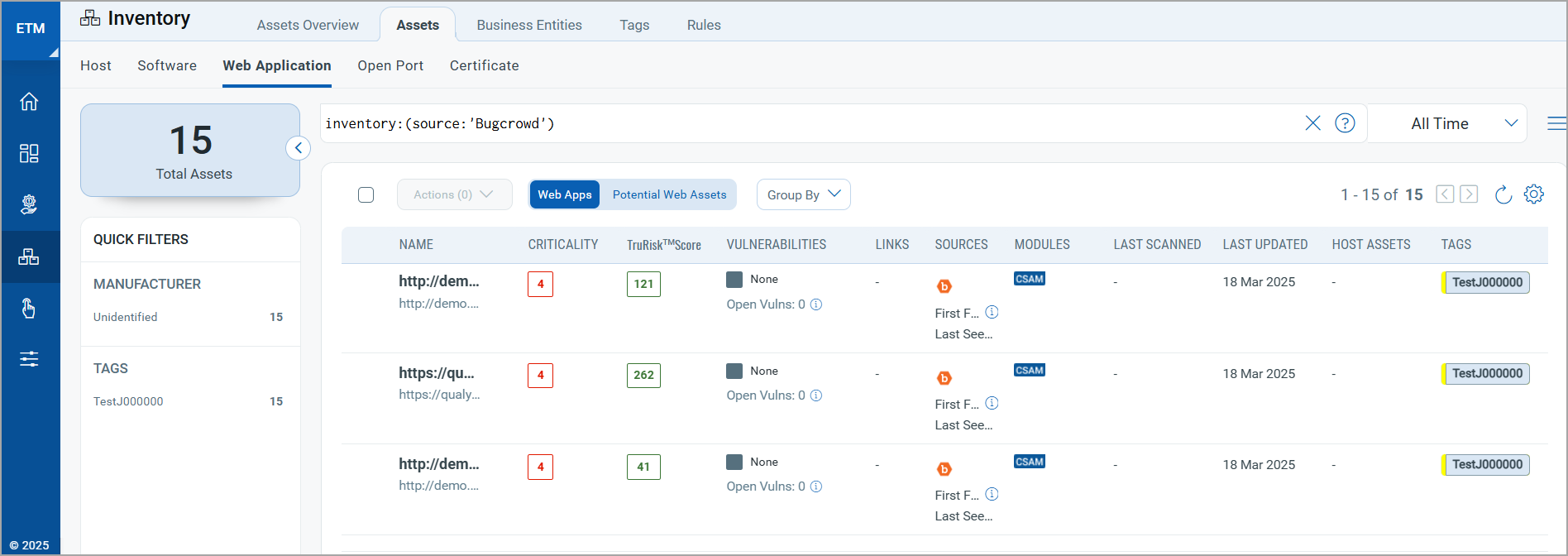Viewport: 1568px width, 556px height.
Task: Refresh the asset list
Action: point(1503,194)
